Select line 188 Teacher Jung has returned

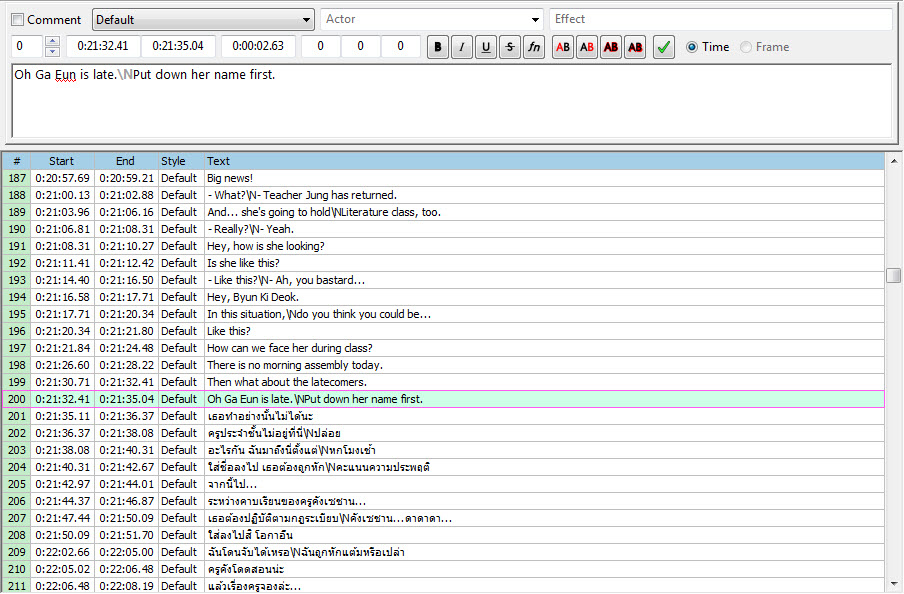[443, 195]
